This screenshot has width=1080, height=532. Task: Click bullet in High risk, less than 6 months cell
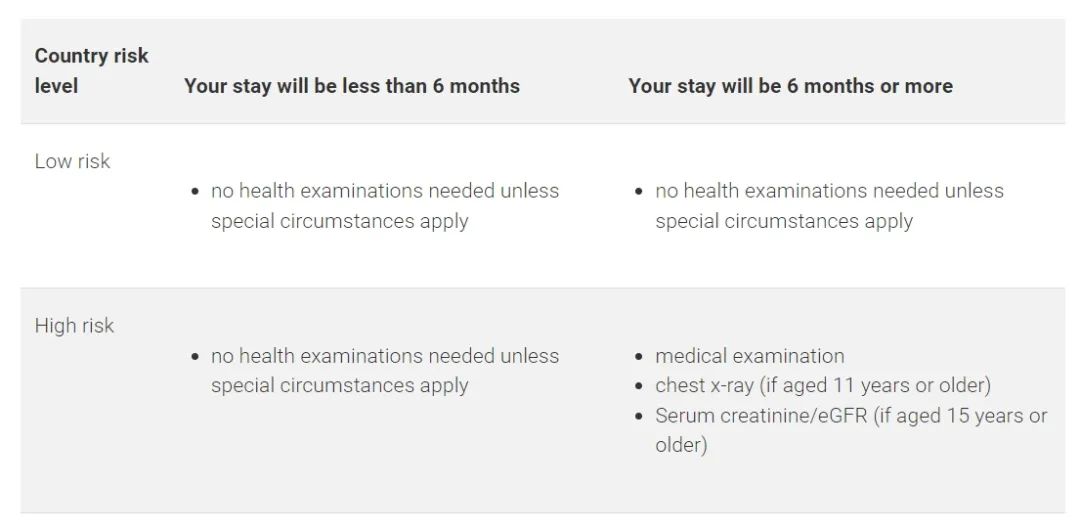click(196, 357)
